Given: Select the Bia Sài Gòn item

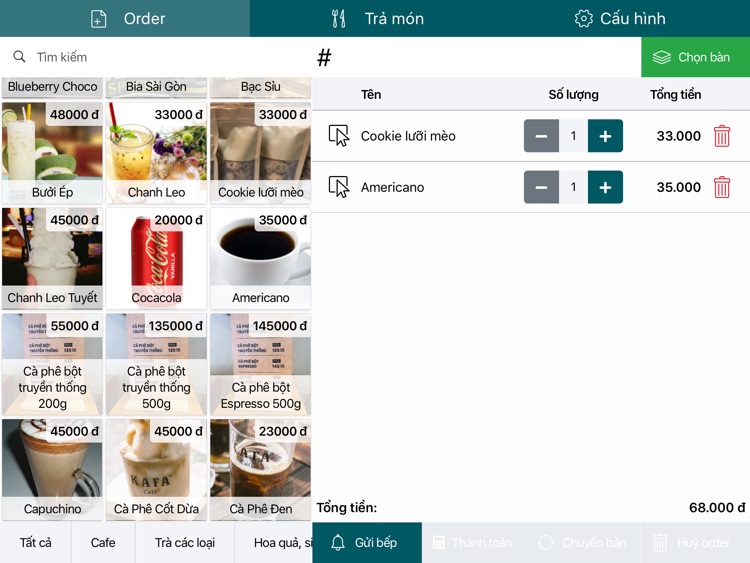Looking at the screenshot, I should (156, 87).
